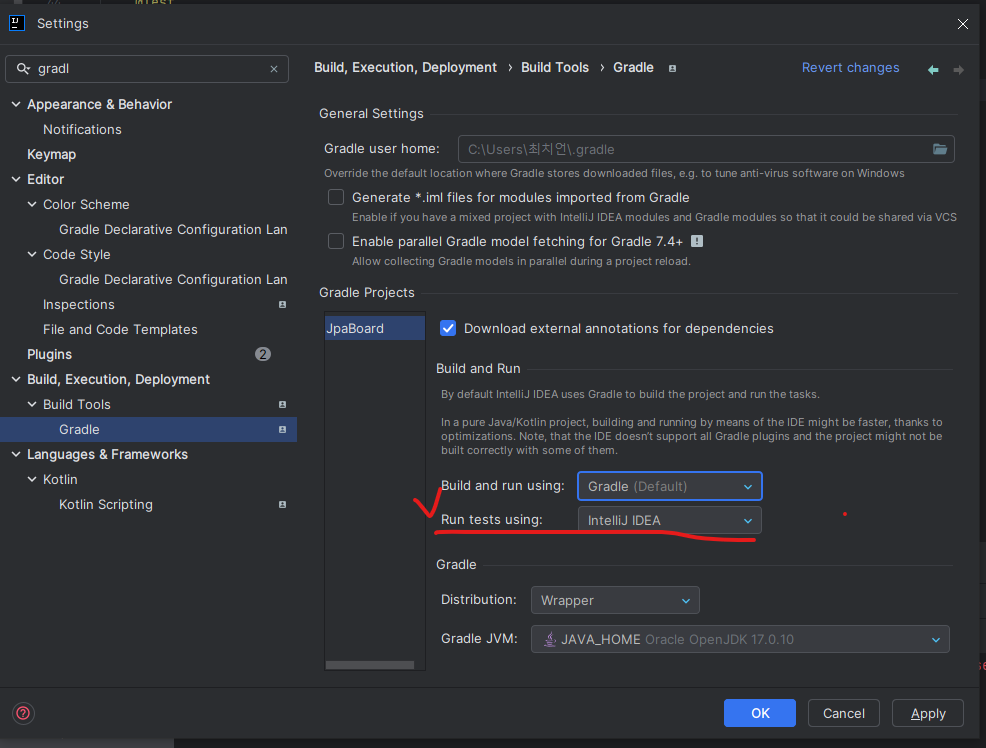Uncheck Download external annotations for dependencies

pos(448,328)
